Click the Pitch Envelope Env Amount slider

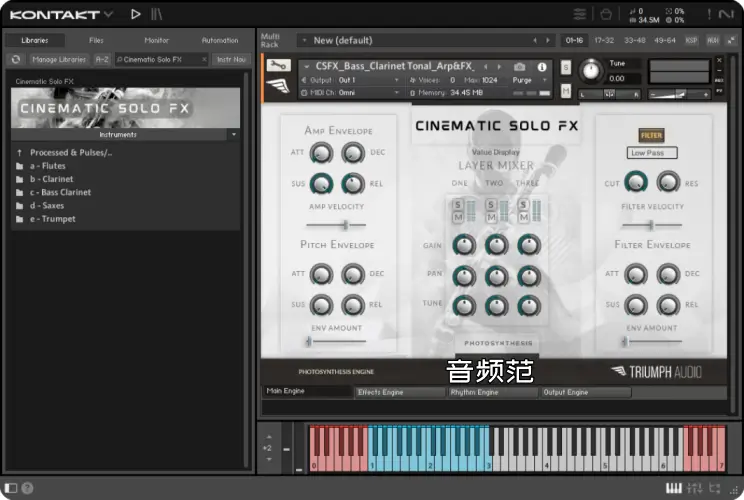[336, 341]
